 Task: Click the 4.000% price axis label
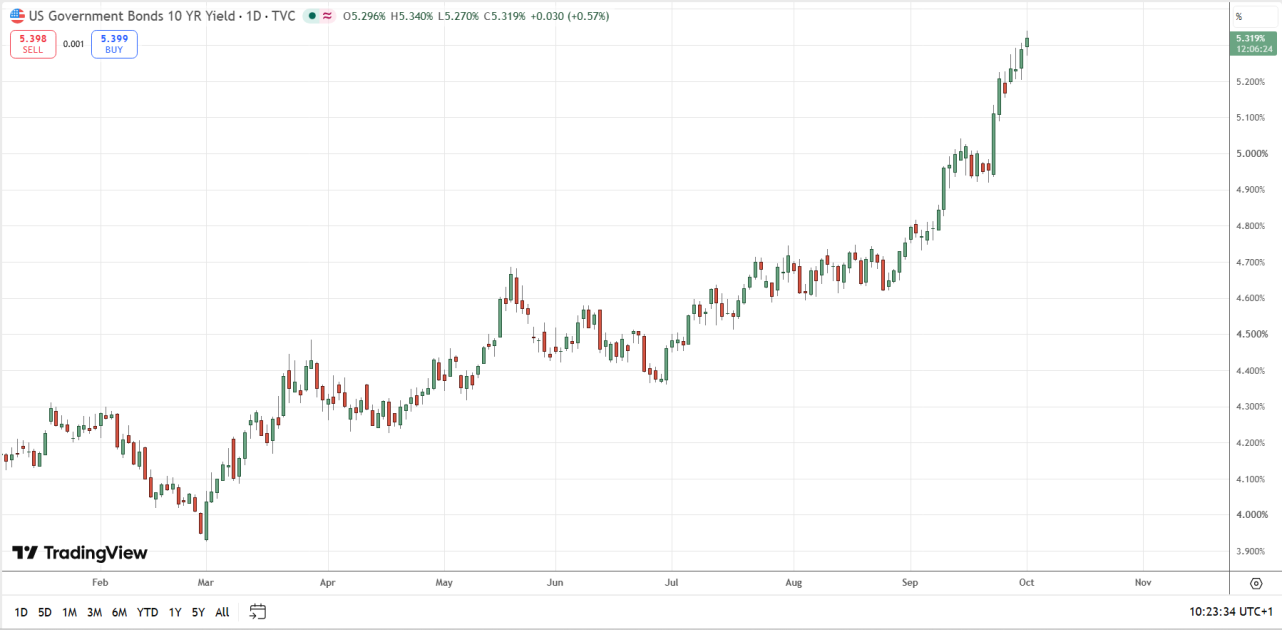coord(1252,515)
